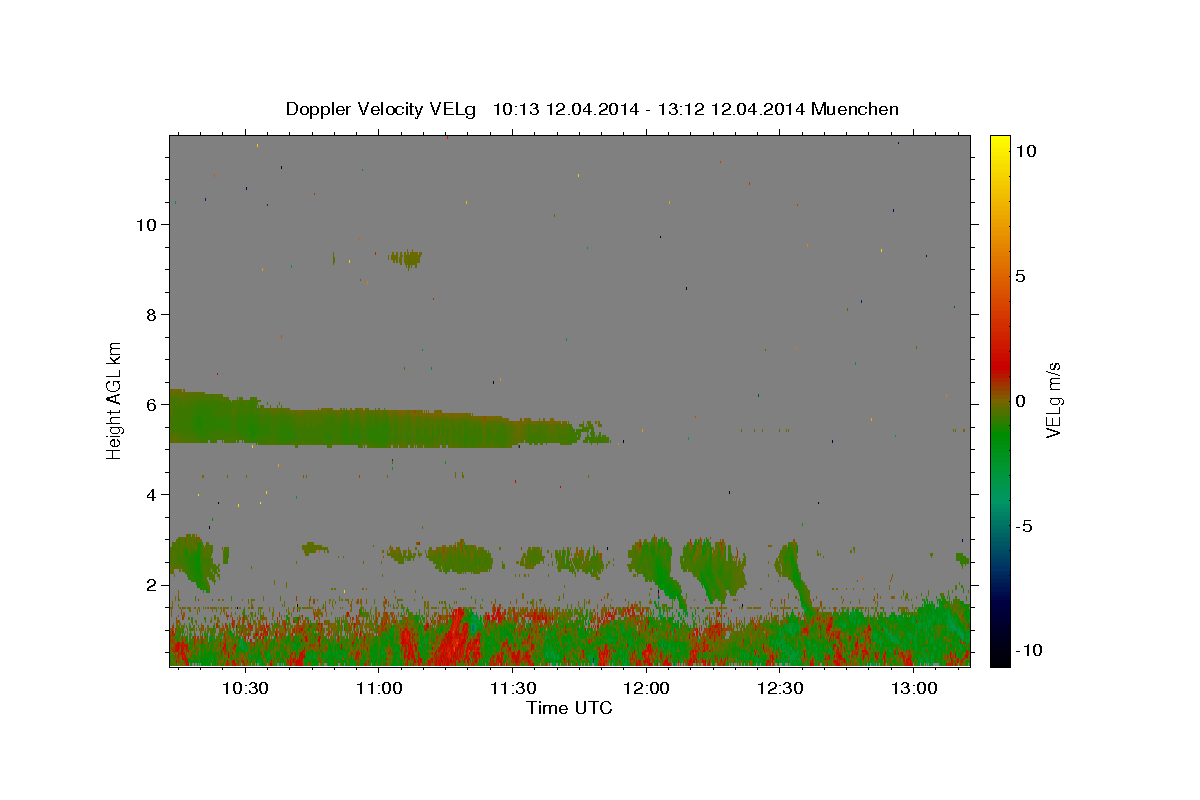This screenshot has height=800, width=1200.
Task: Click the fall streak below 3 km near 12:30
Action: 795,575
